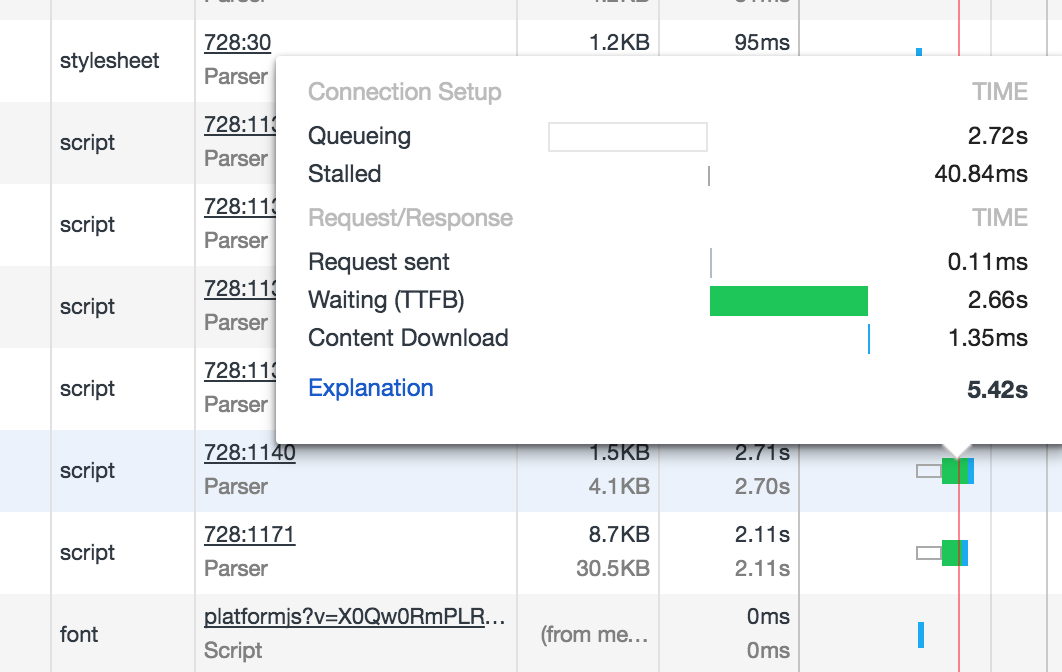Image resolution: width=1062 pixels, height=672 pixels.
Task: Click the green Waiting TTFB bar
Action: click(789, 300)
